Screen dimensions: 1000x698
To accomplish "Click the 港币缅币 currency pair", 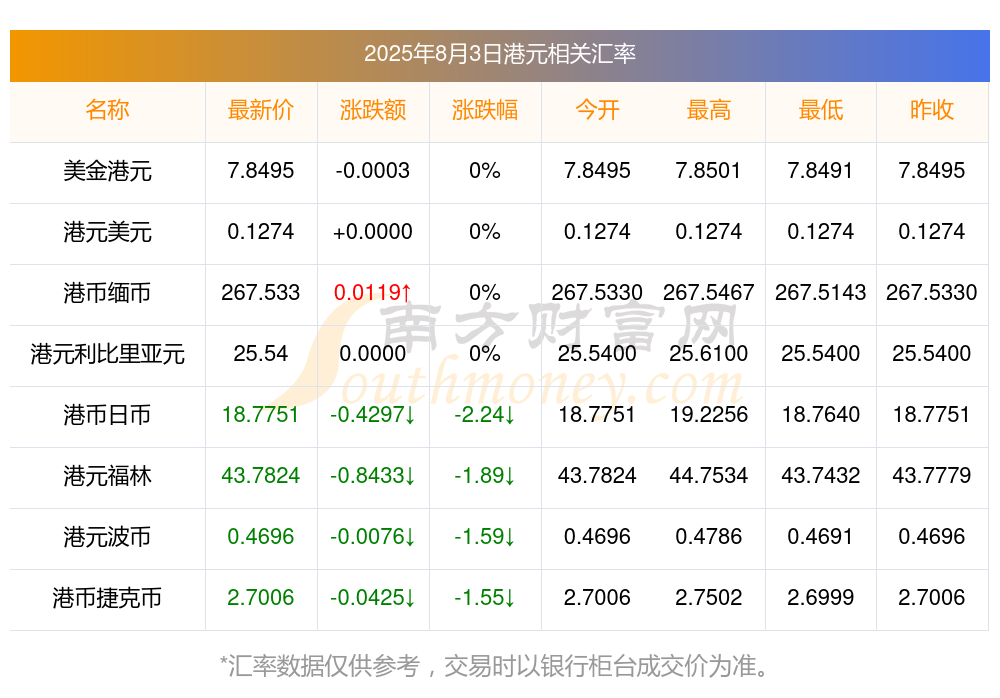I will point(107,293).
